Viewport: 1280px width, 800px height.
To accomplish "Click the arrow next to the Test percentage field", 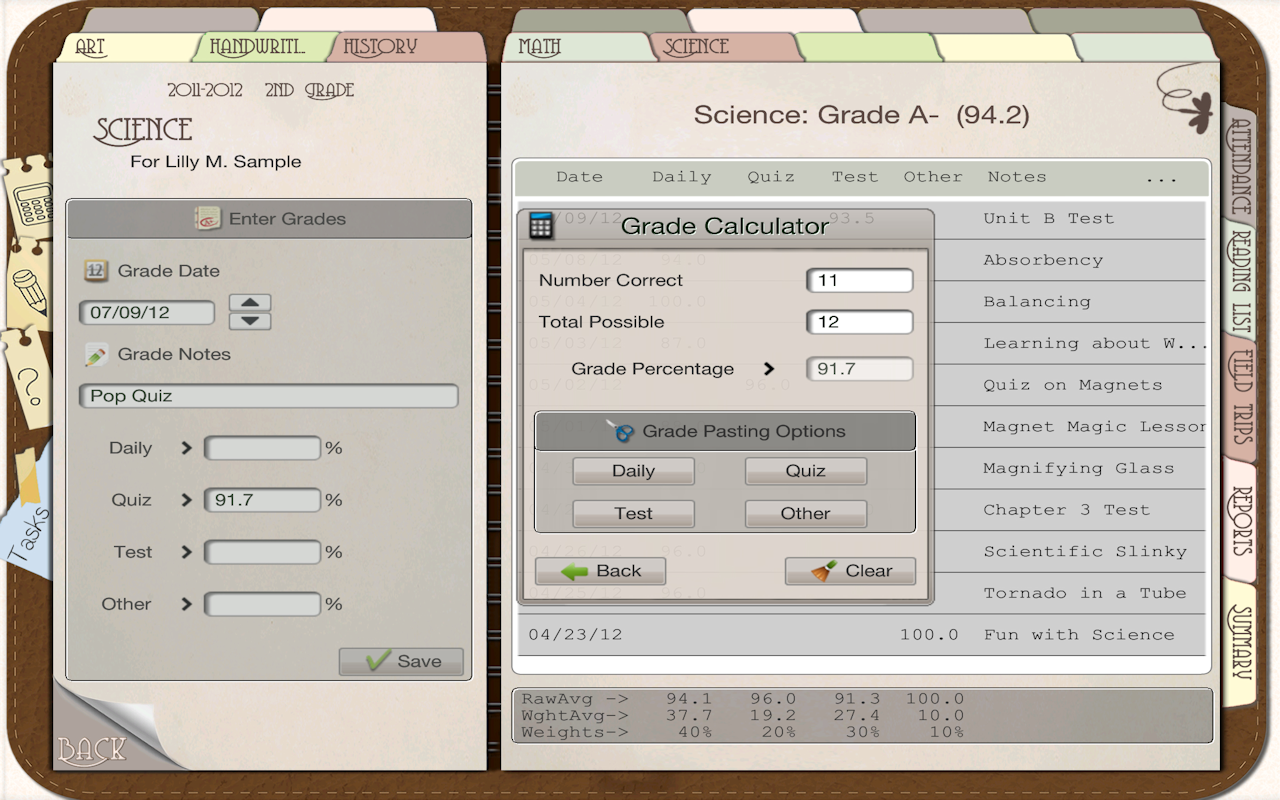I will point(186,552).
